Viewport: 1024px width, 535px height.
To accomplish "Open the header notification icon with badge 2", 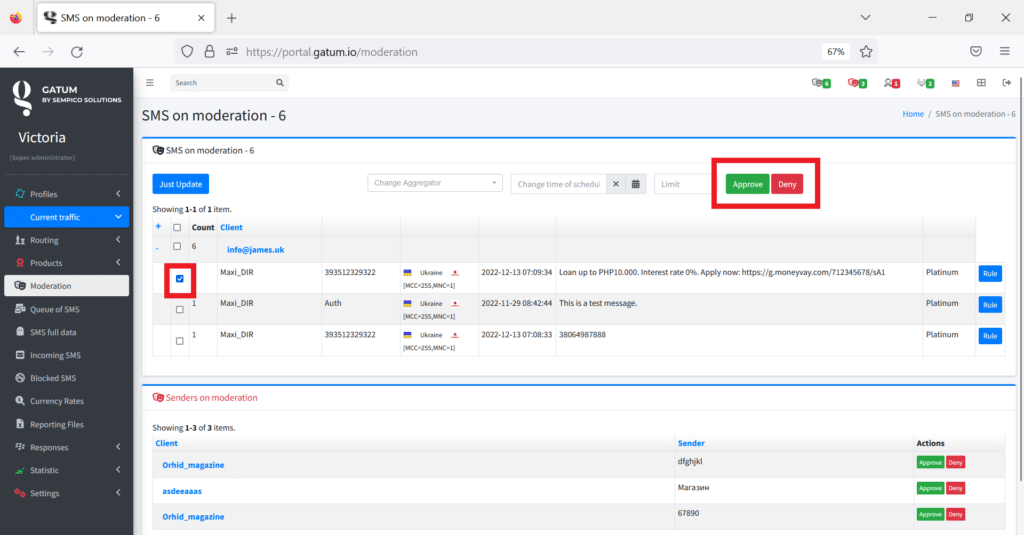I will click(925, 83).
